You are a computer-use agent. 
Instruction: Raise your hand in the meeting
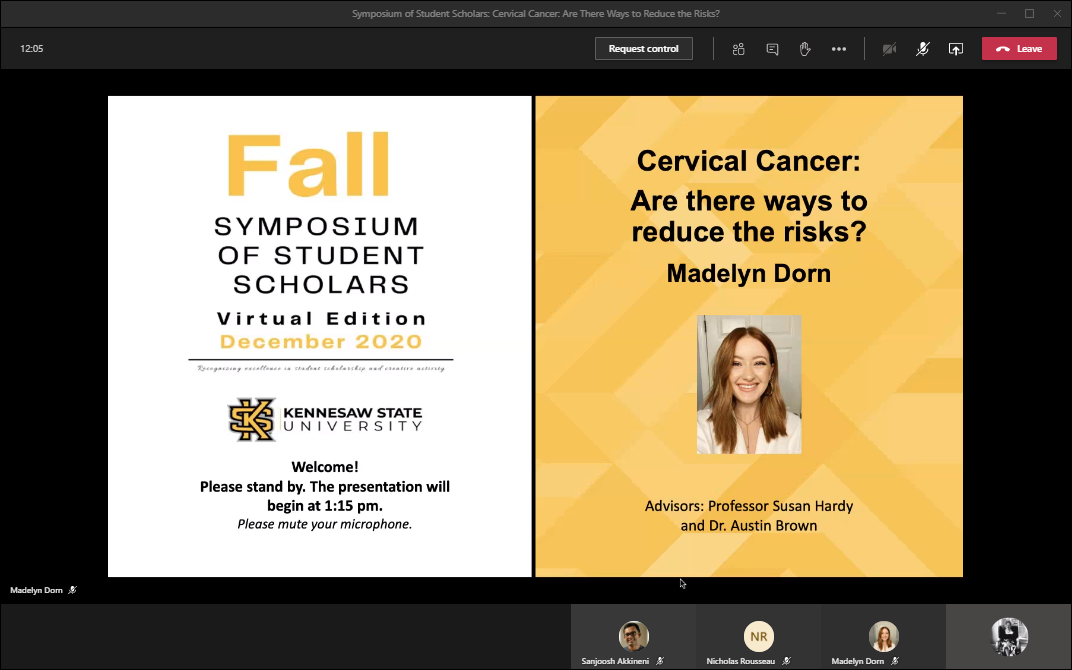click(x=805, y=49)
